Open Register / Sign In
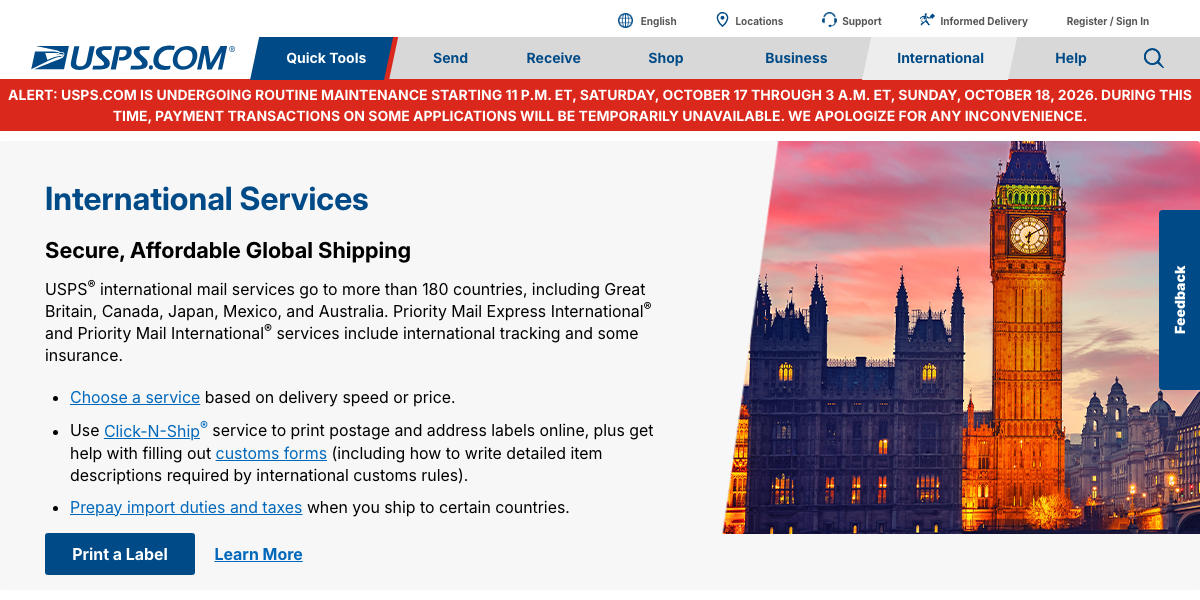The width and height of the screenshot is (1200, 600). (x=1108, y=21)
